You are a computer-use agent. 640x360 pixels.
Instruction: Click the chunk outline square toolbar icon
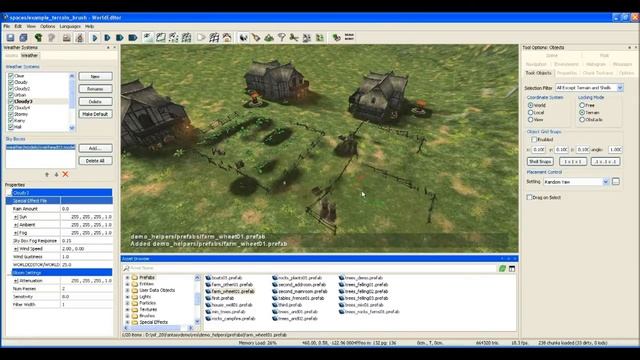click(x=161, y=38)
